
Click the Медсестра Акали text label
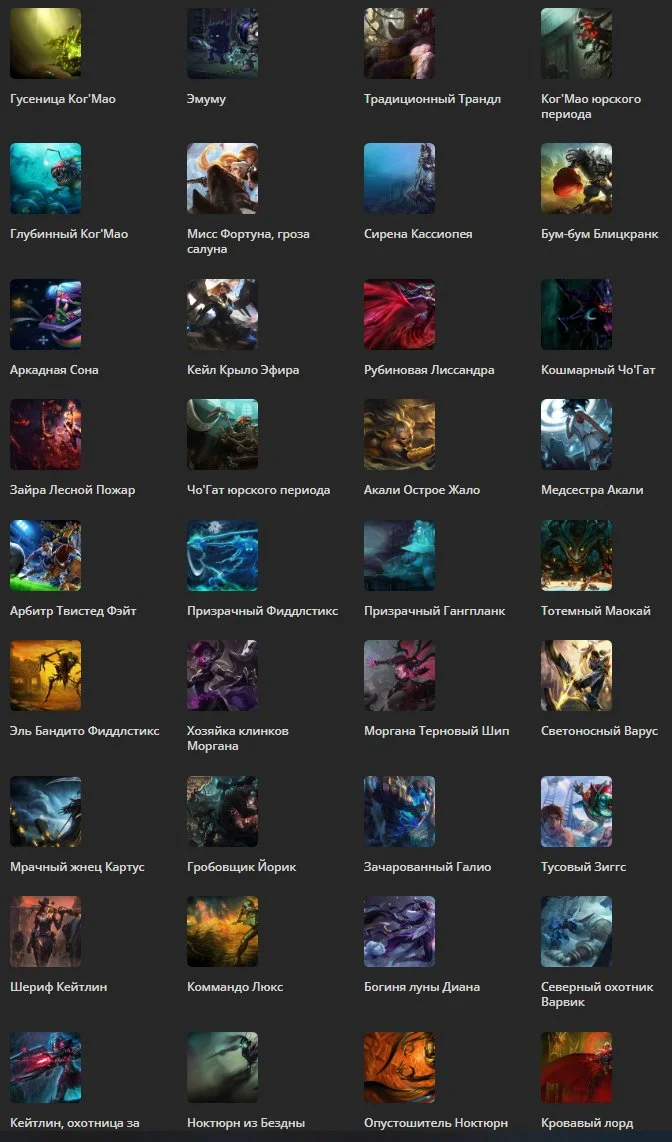tap(592, 490)
